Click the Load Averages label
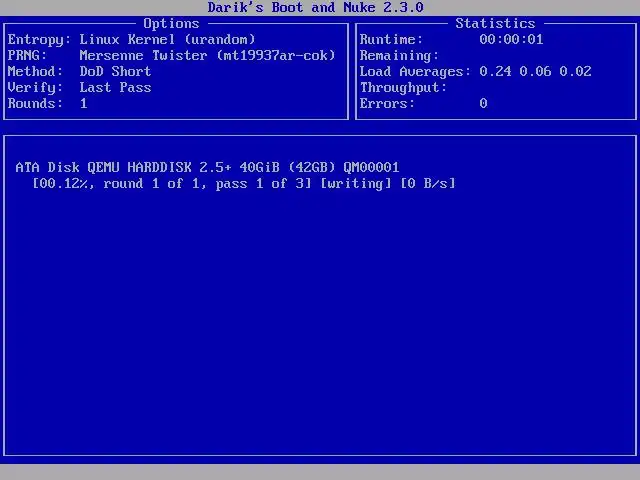The image size is (640, 480). 415,71
